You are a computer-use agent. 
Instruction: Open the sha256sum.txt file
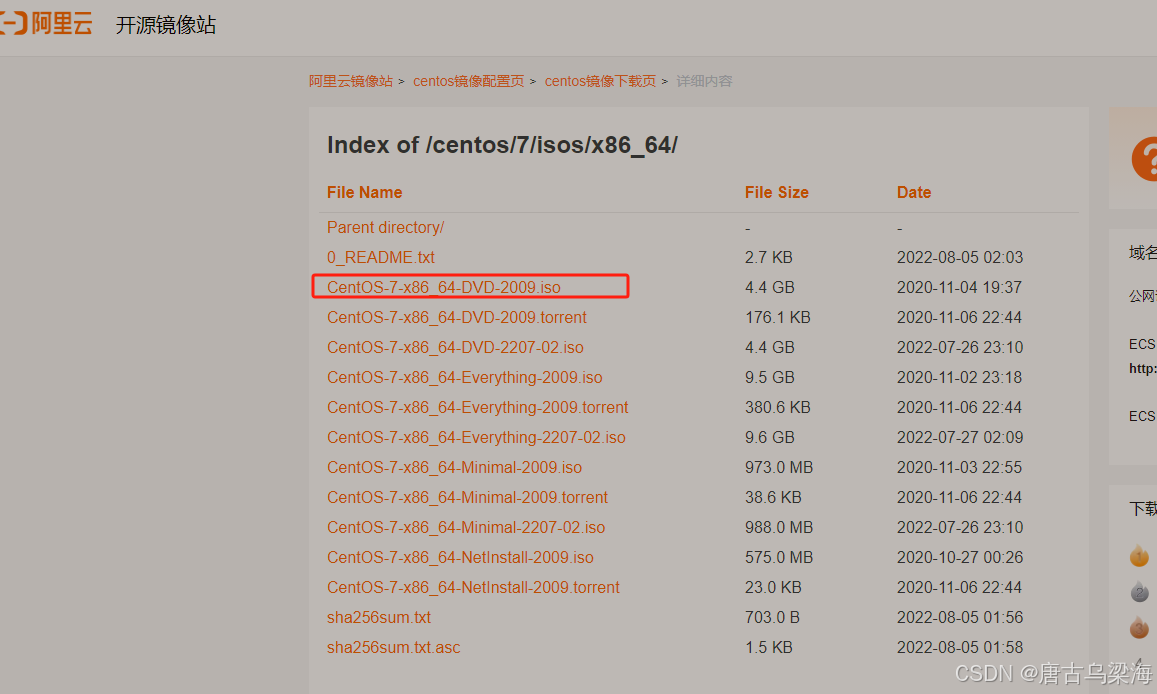click(379, 617)
